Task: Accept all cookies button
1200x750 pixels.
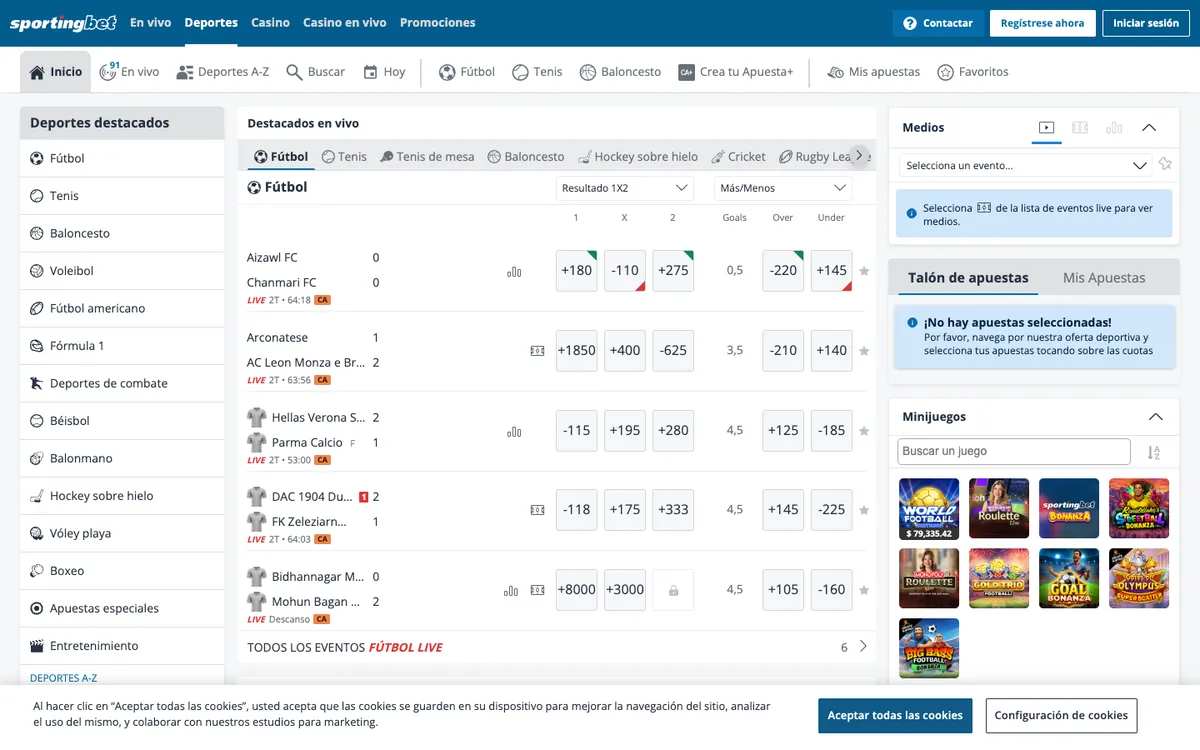Action: pos(895,716)
